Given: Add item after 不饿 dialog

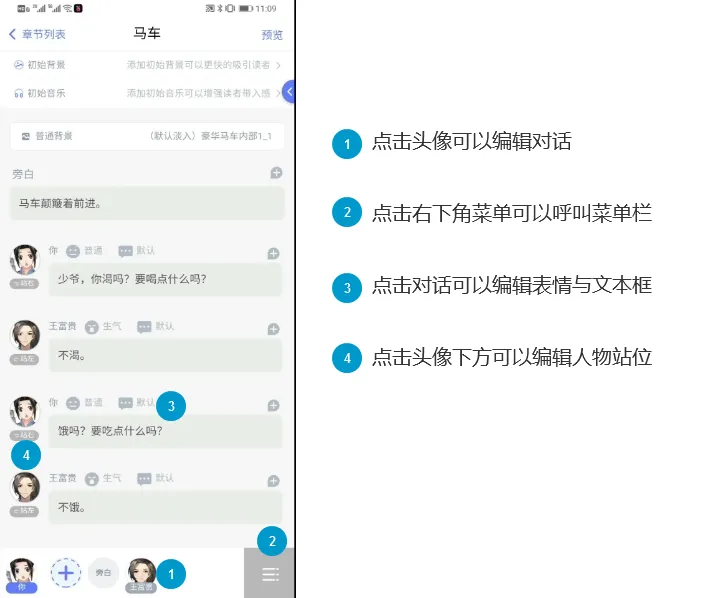Looking at the screenshot, I should coord(274,481).
